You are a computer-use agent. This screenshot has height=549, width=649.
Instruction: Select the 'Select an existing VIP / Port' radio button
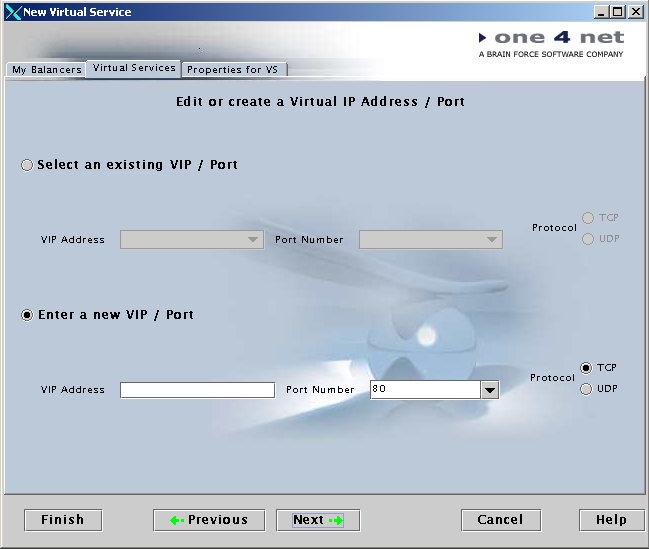coord(27,165)
